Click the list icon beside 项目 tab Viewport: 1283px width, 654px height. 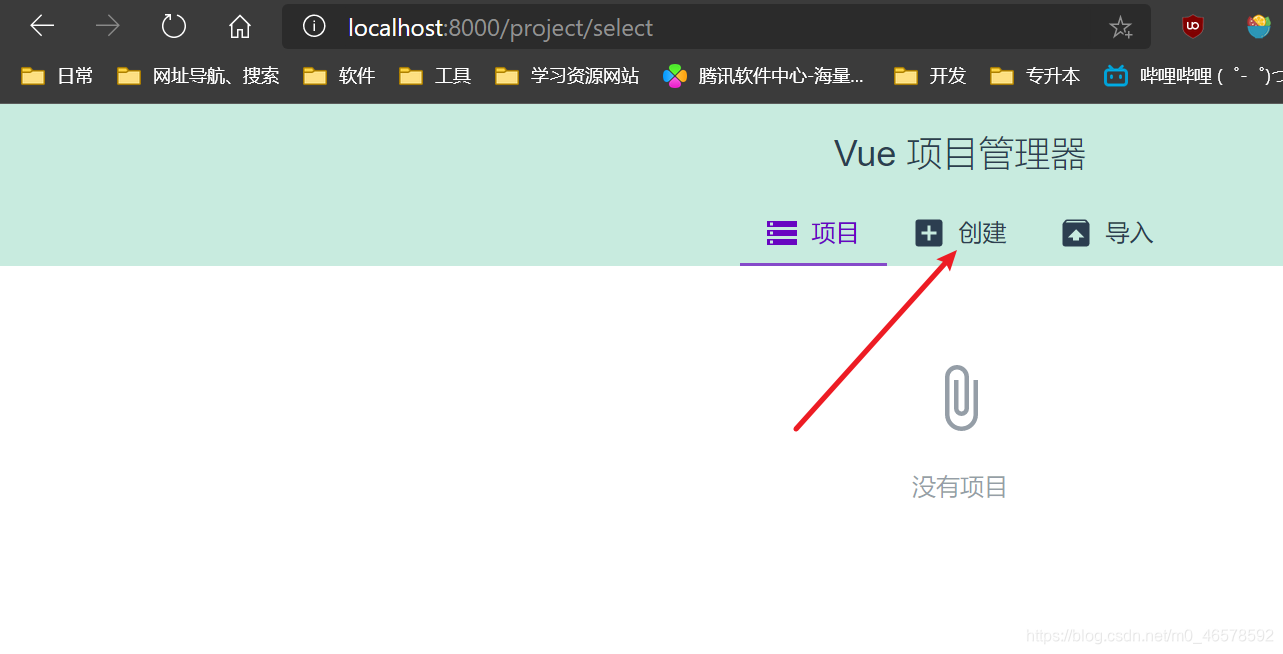[x=781, y=232]
